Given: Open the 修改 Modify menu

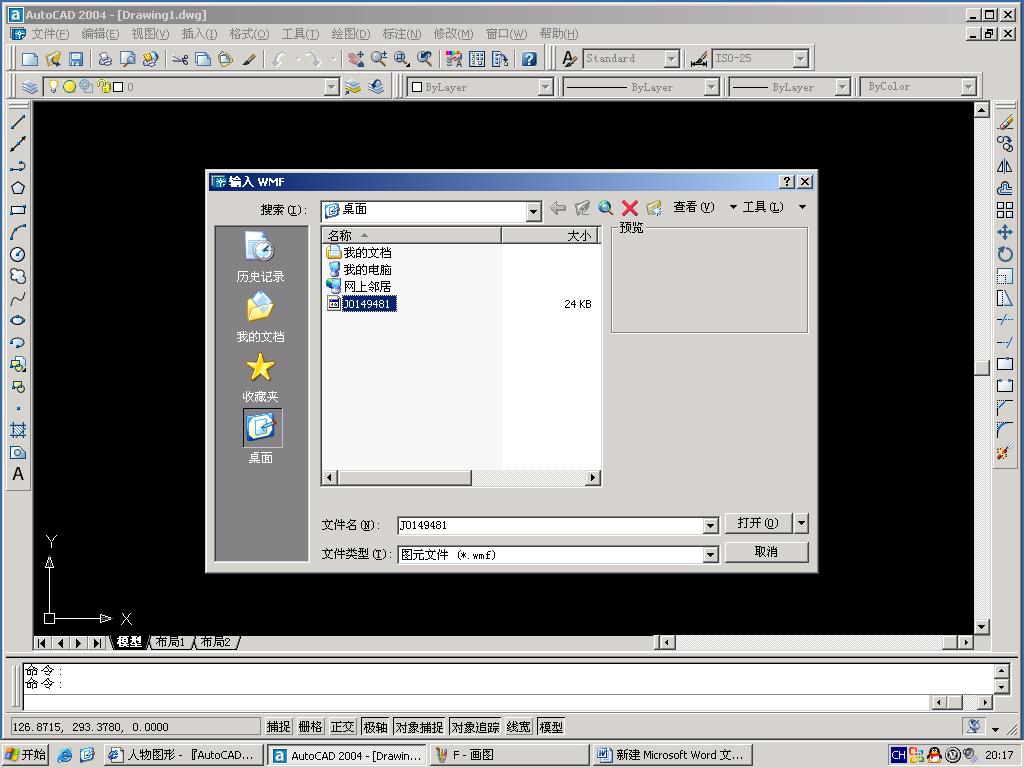Looking at the screenshot, I should pos(453,34).
